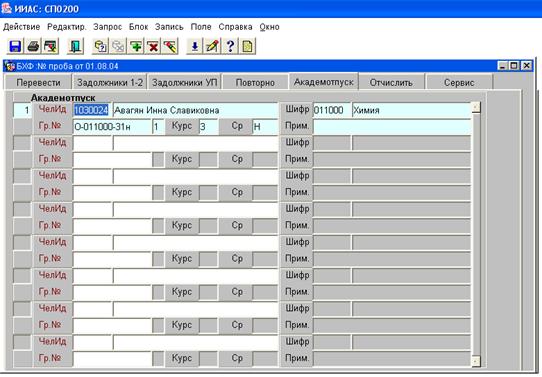Open the Действие menu
Image resolution: width=542 pixels, height=377 pixels.
[21, 27]
